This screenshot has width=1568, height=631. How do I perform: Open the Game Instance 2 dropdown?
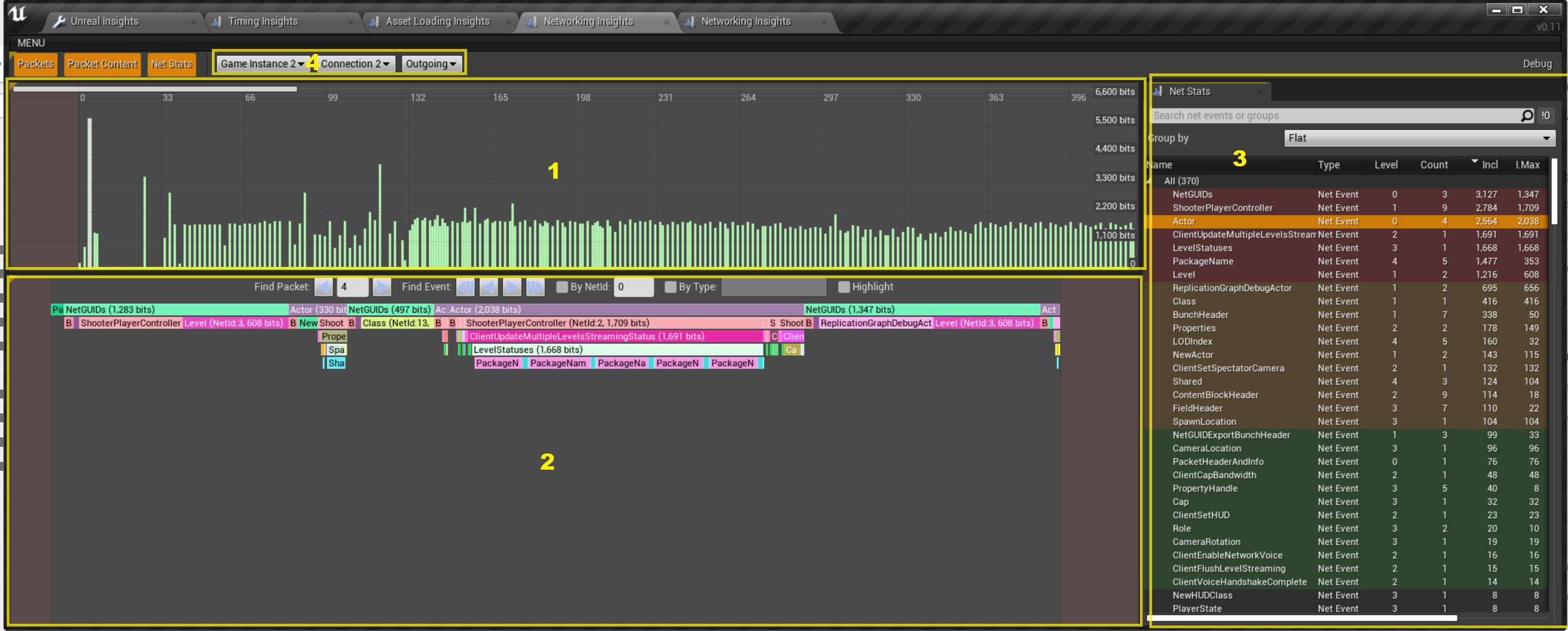(262, 64)
